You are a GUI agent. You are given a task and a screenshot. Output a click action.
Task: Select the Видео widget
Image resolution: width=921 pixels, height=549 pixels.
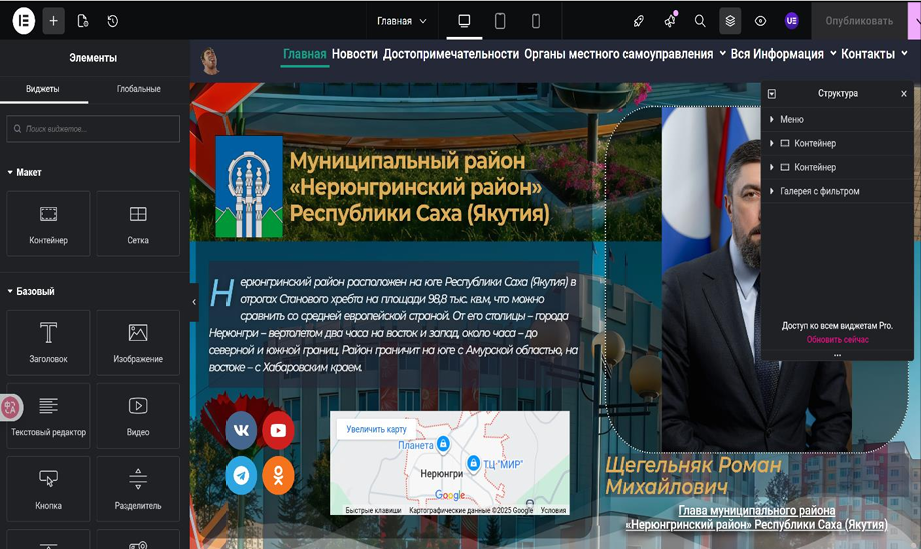point(138,416)
